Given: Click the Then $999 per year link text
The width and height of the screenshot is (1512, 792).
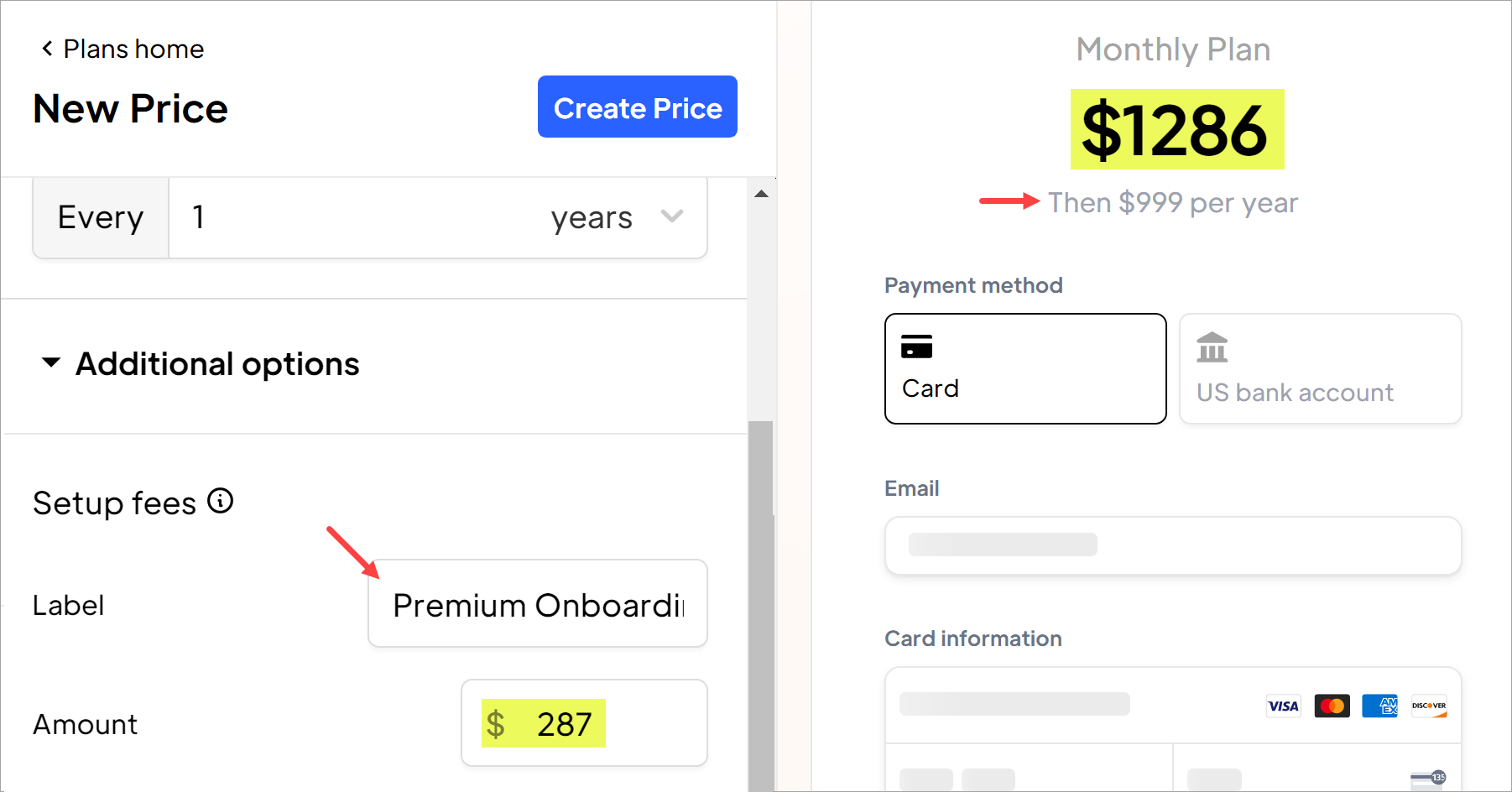Looking at the screenshot, I should coord(1171,202).
